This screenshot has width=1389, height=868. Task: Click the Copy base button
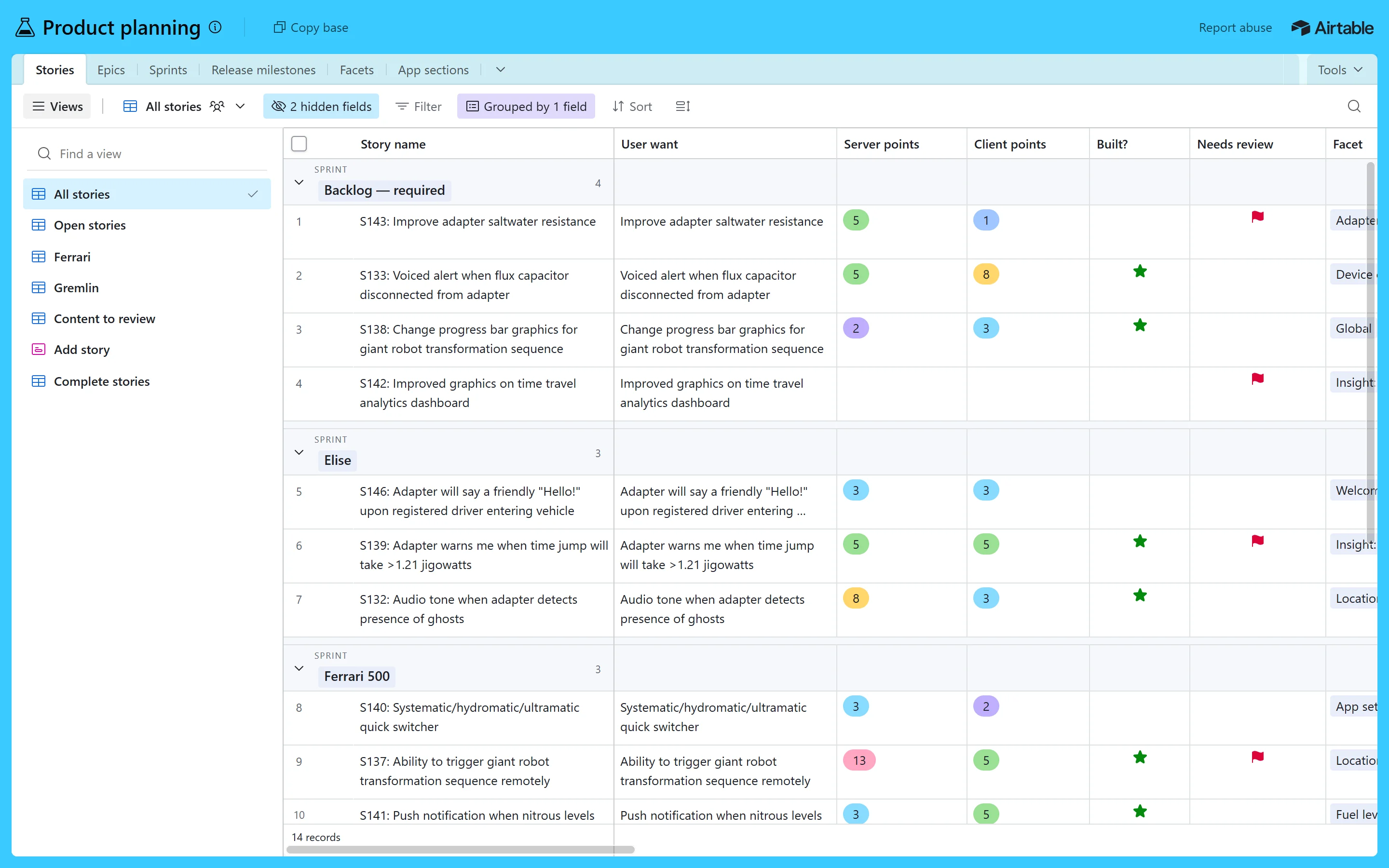311,27
